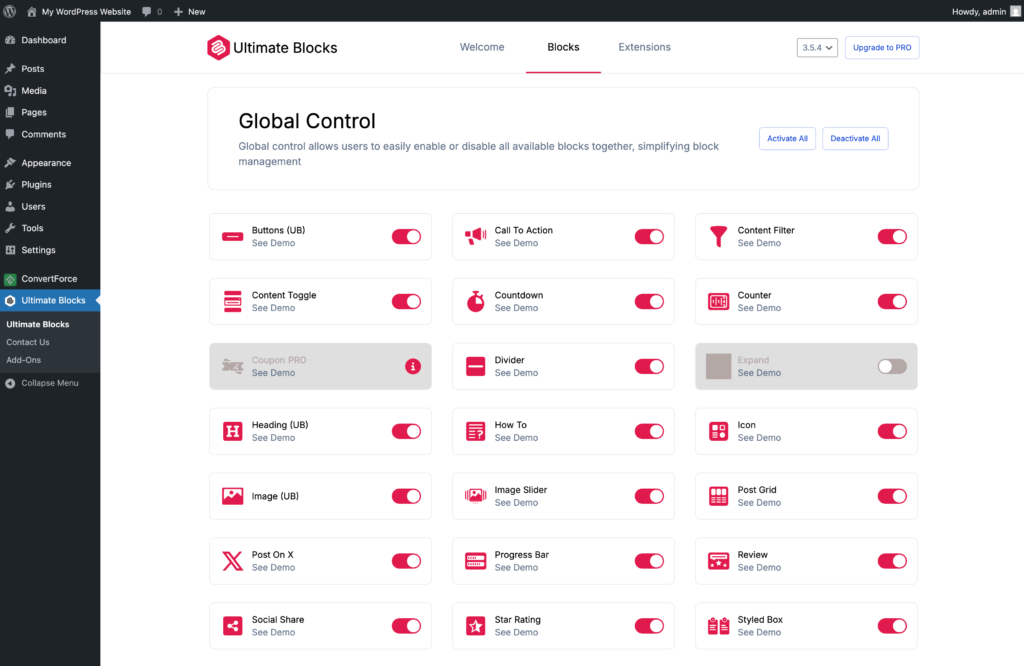Click the Coupon PRO info icon

(413, 366)
